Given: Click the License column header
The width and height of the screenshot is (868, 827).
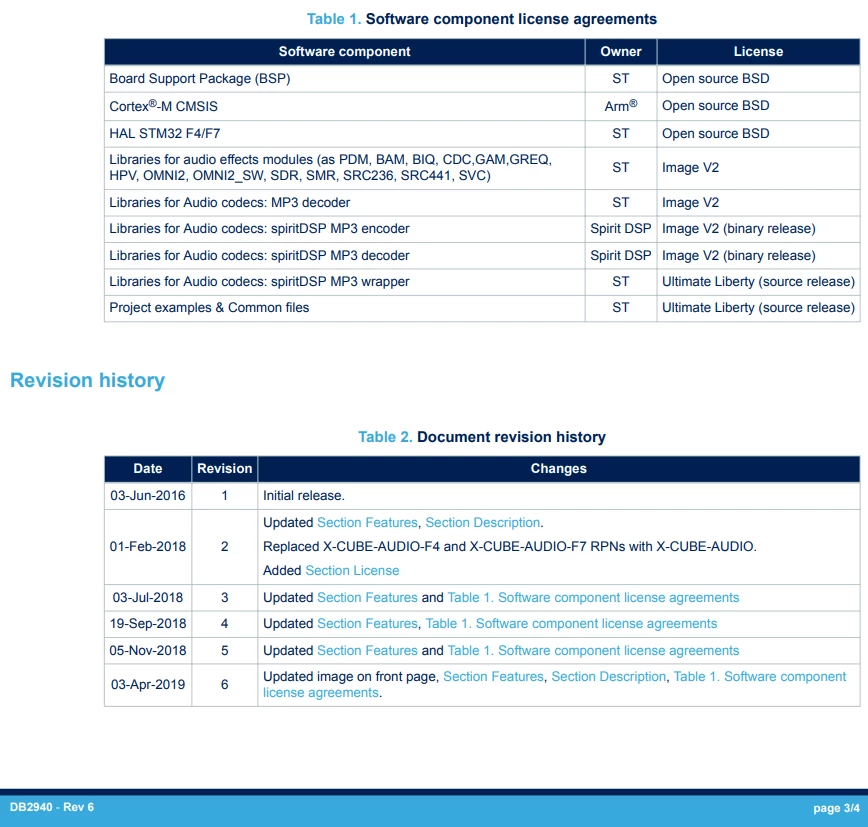Looking at the screenshot, I should click(758, 51).
